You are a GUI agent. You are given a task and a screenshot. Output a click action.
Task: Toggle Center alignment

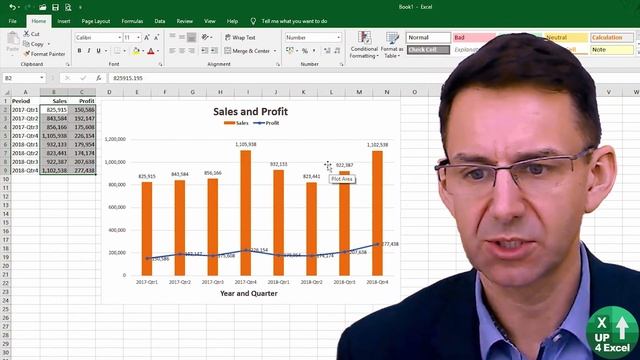[182, 51]
